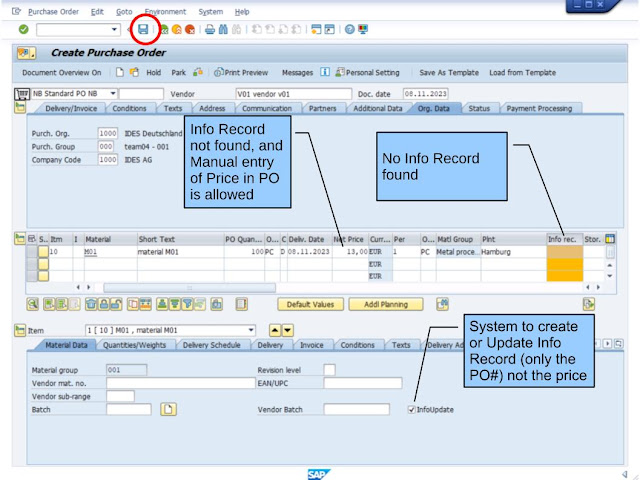This screenshot has height=480, width=640.
Task: Click the Vendor field showing V01 vendor v01
Action: (x=293, y=94)
